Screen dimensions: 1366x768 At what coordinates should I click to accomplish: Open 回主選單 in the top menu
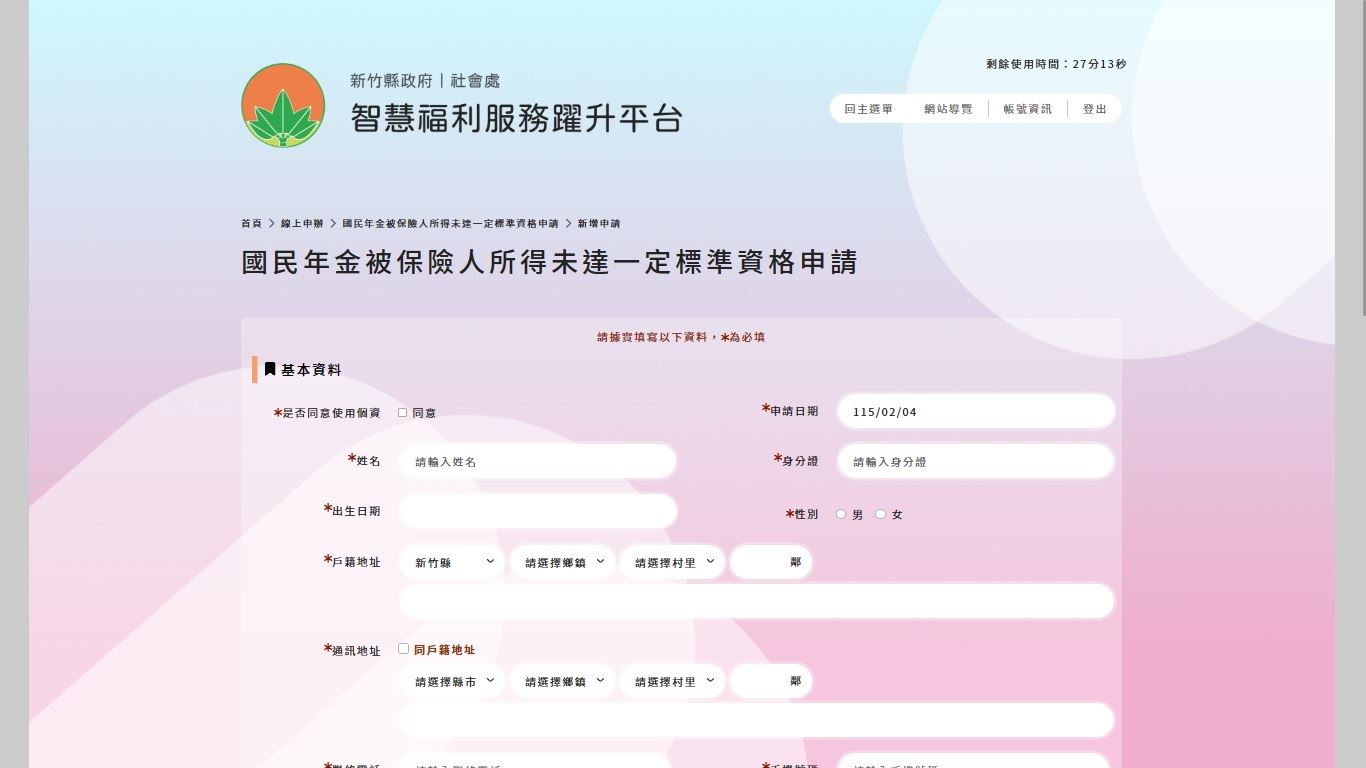tap(868, 109)
